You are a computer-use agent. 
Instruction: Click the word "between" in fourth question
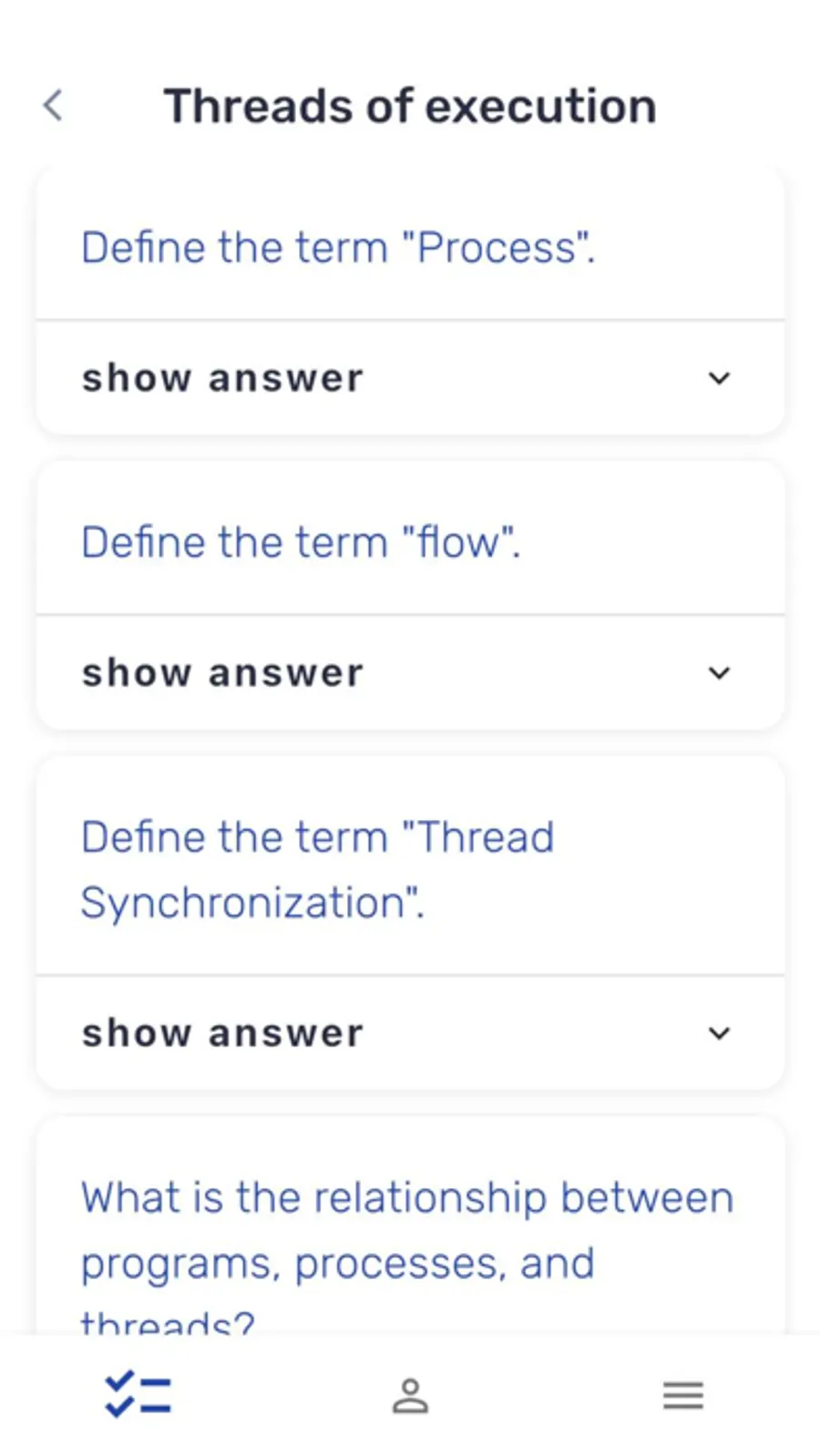(x=647, y=1197)
